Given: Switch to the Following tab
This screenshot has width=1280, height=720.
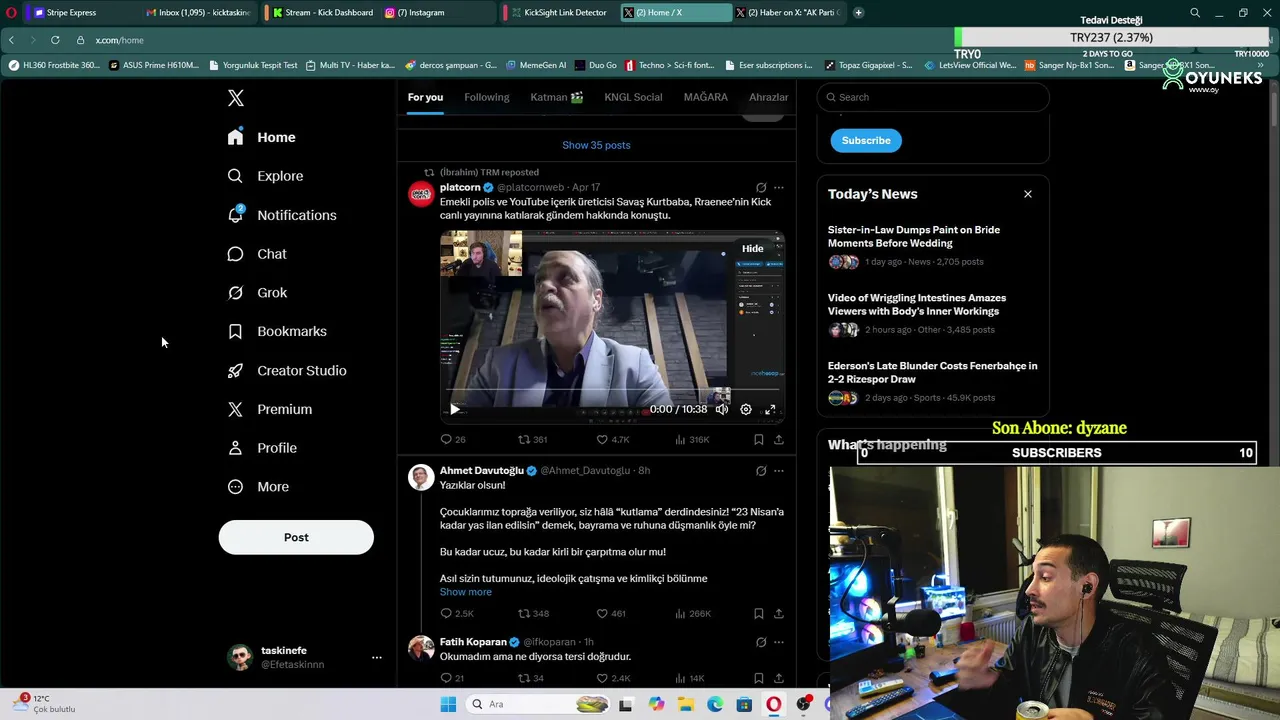Looking at the screenshot, I should coord(487,97).
